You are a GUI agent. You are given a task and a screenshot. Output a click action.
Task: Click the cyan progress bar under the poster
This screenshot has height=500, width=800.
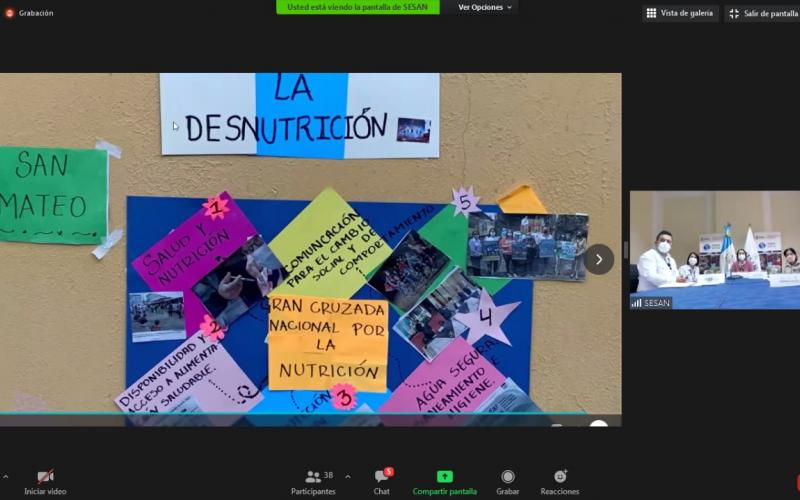click(x=300, y=413)
